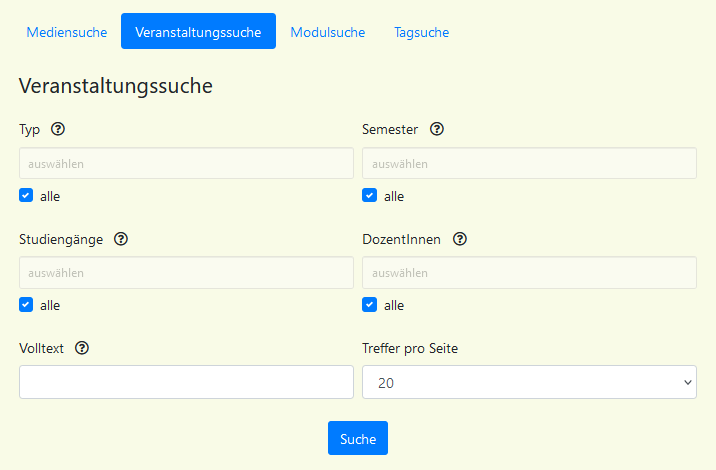Open the Tagsuche tab
The width and height of the screenshot is (716, 470).
(421, 32)
